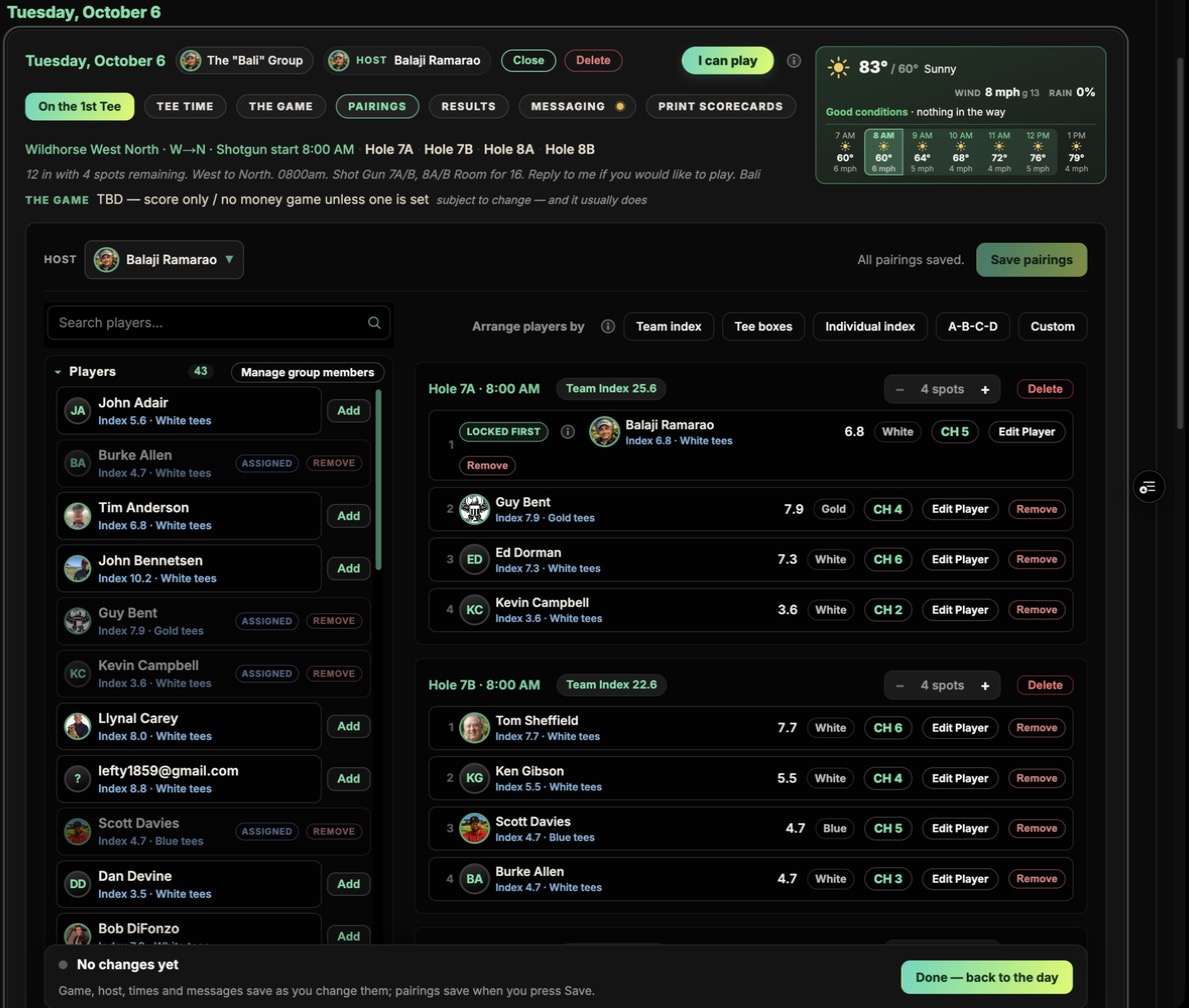Go to the MESSAGING tab

577,106
